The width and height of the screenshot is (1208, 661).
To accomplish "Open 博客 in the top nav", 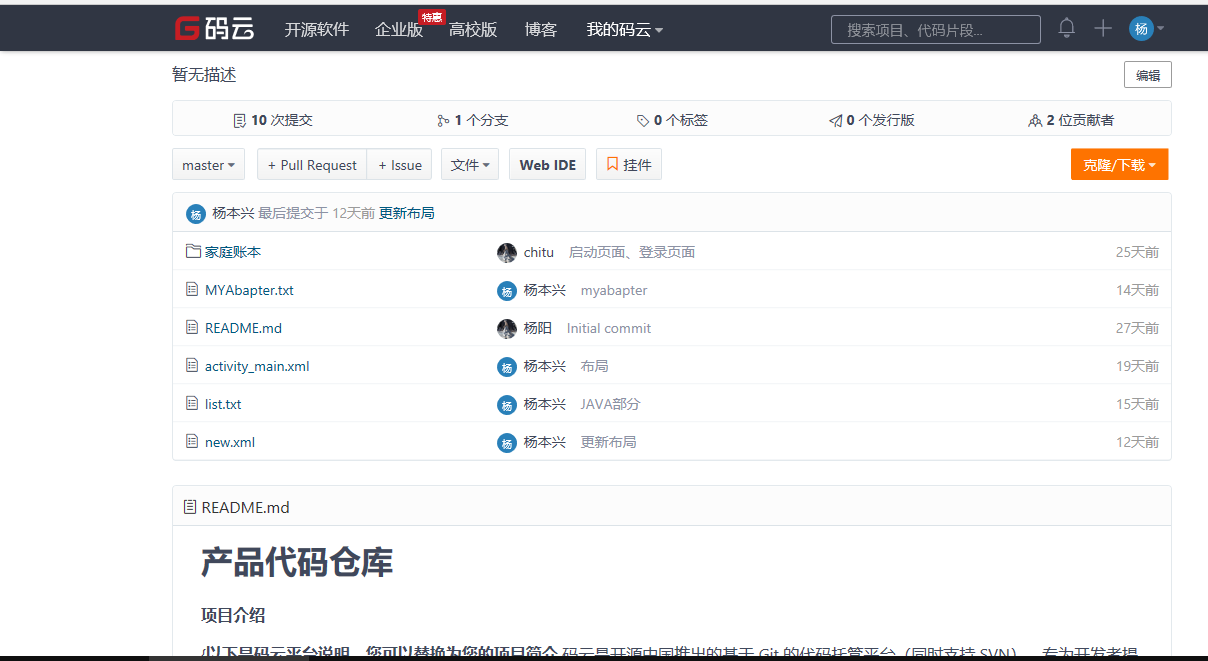I will tap(541, 30).
